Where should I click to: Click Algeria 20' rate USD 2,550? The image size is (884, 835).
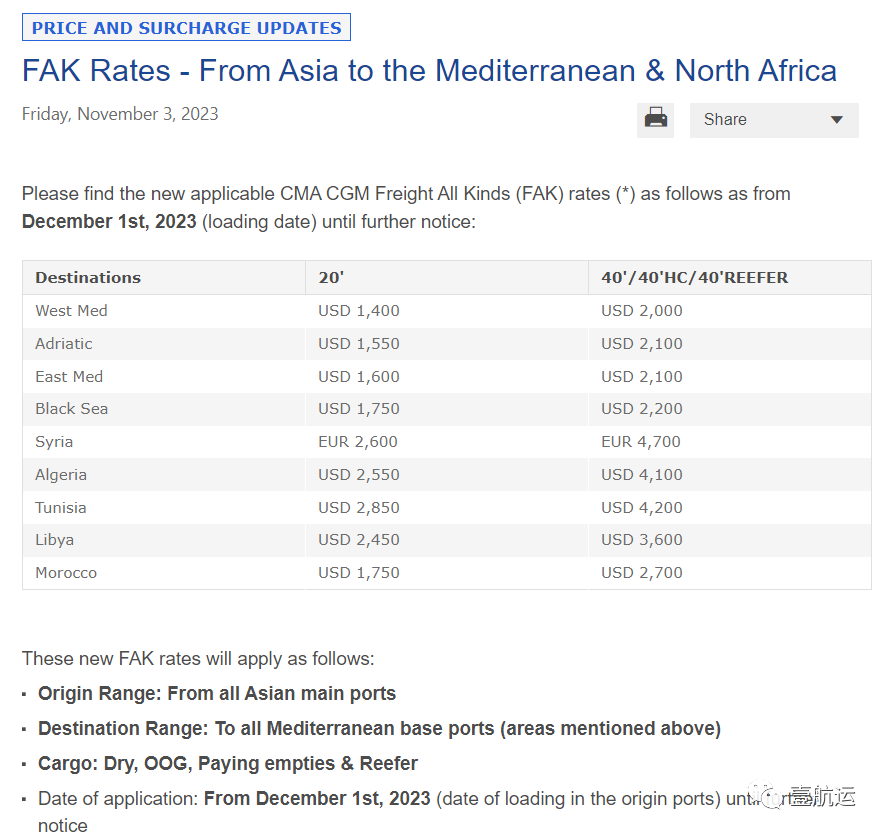tap(359, 475)
